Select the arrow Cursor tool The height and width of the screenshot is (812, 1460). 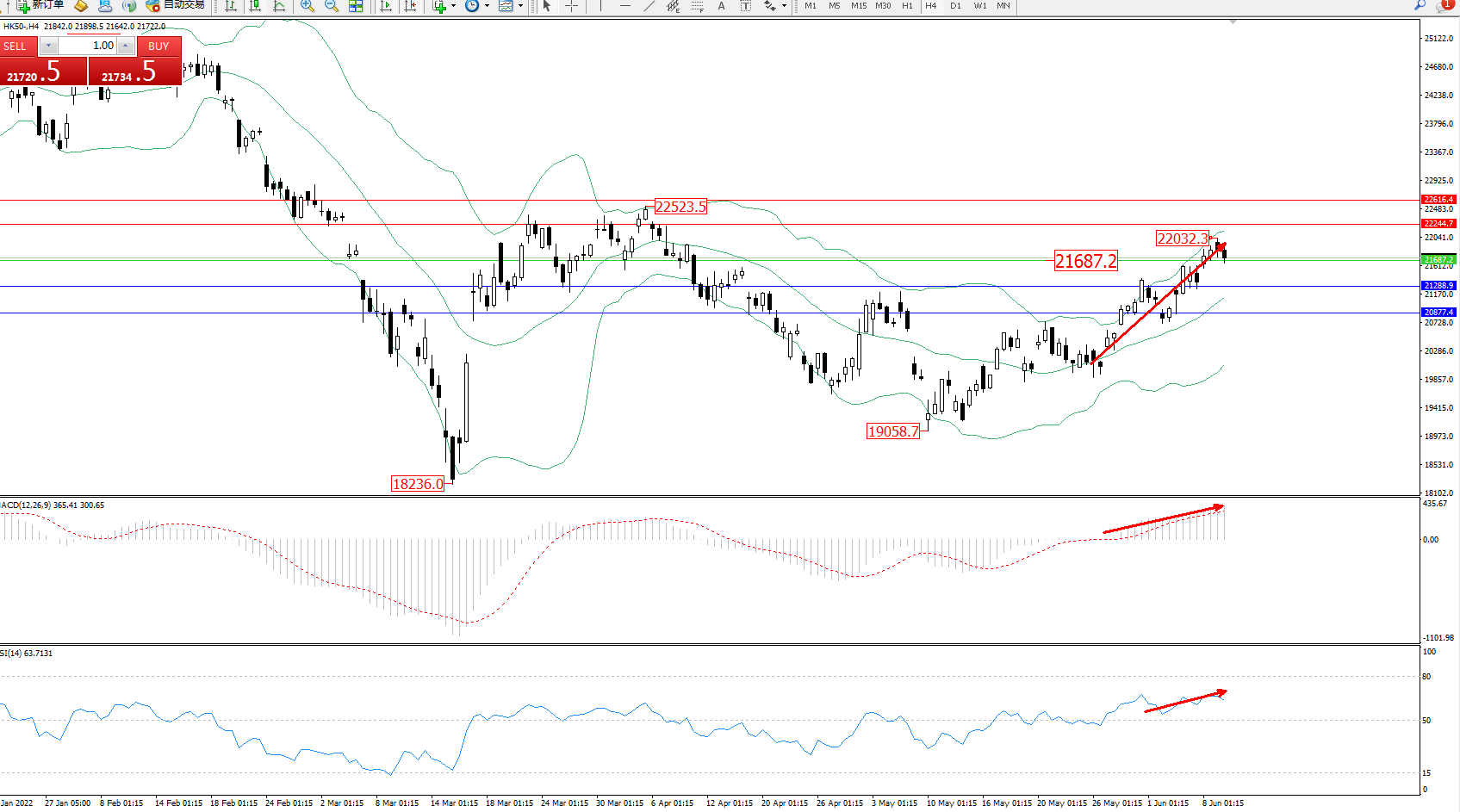546,6
